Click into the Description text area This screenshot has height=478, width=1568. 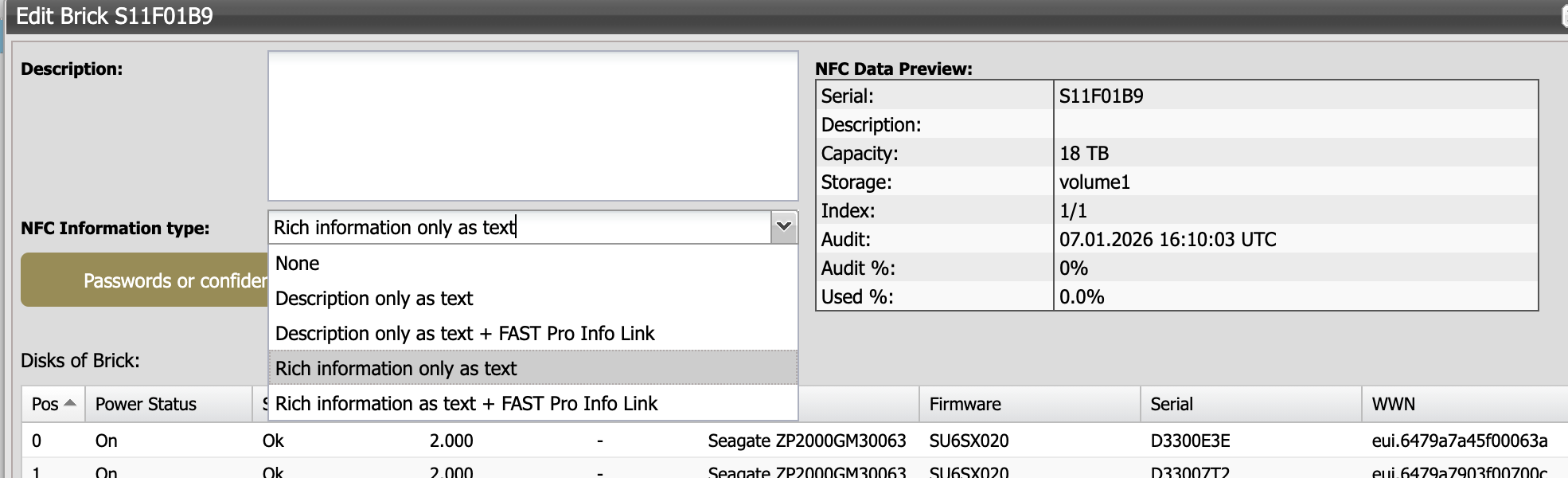(532, 126)
